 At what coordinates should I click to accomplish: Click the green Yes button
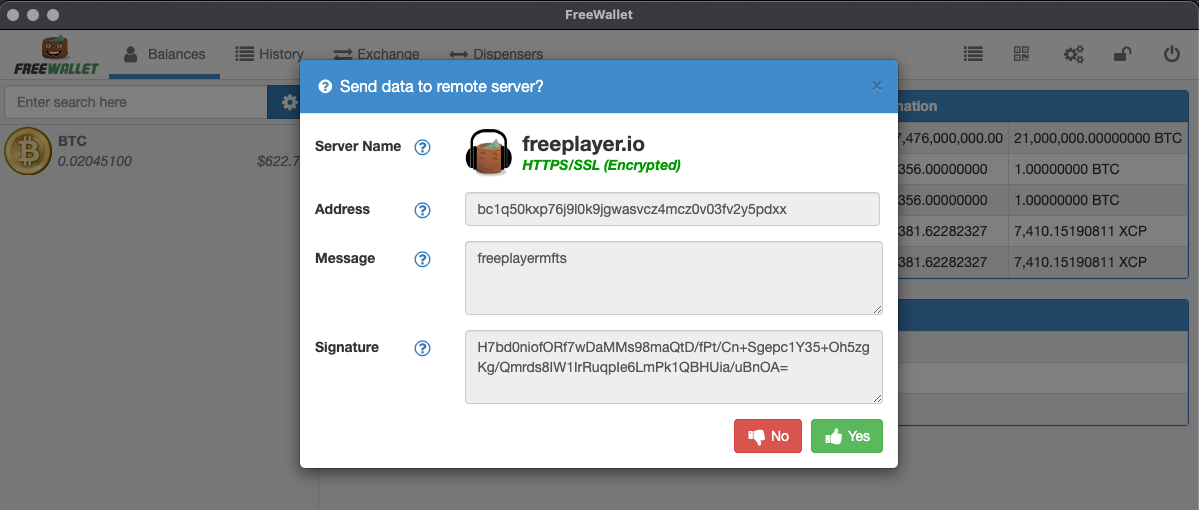coord(846,436)
